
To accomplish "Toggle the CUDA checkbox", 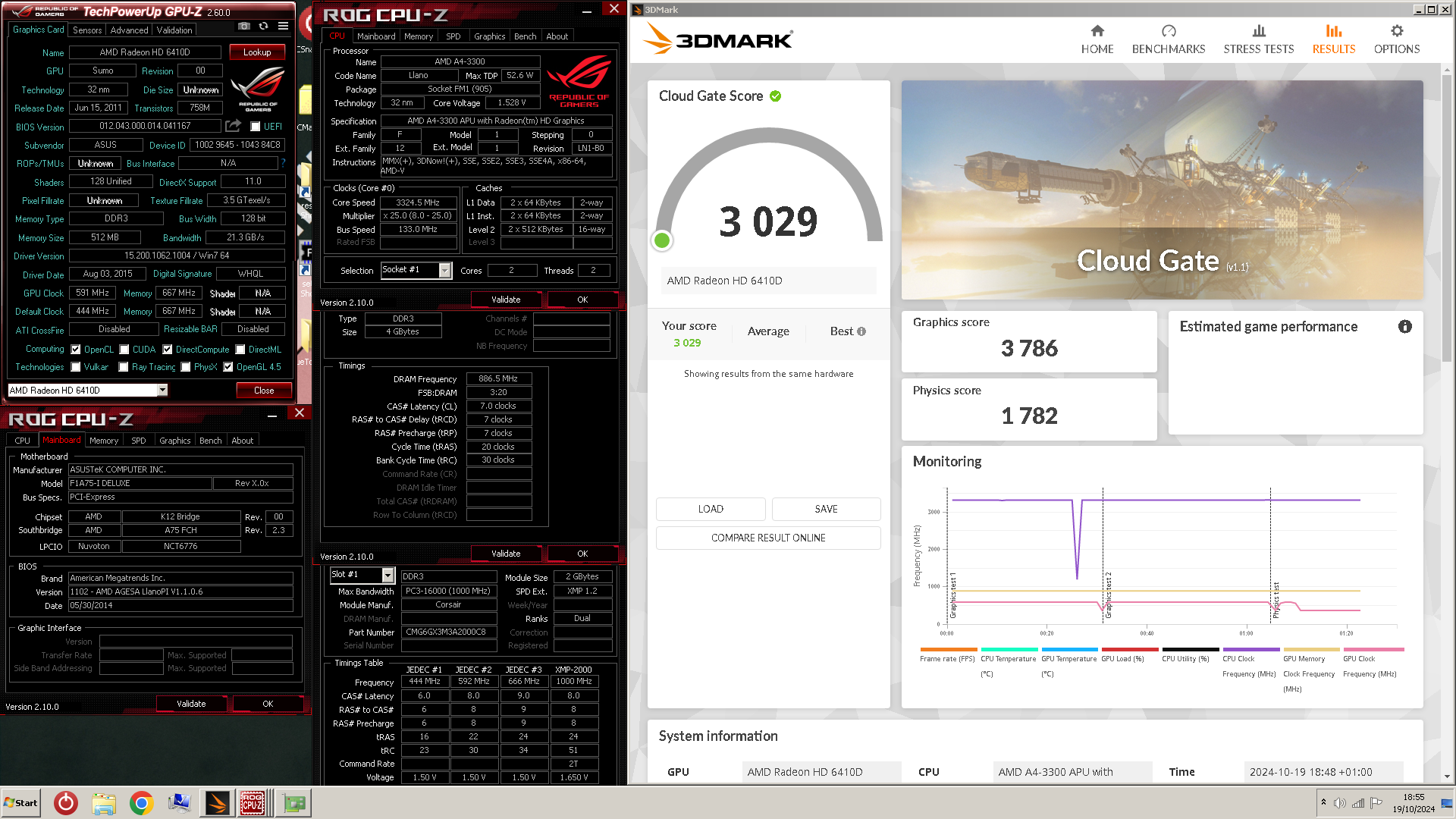I will click(124, 350).
